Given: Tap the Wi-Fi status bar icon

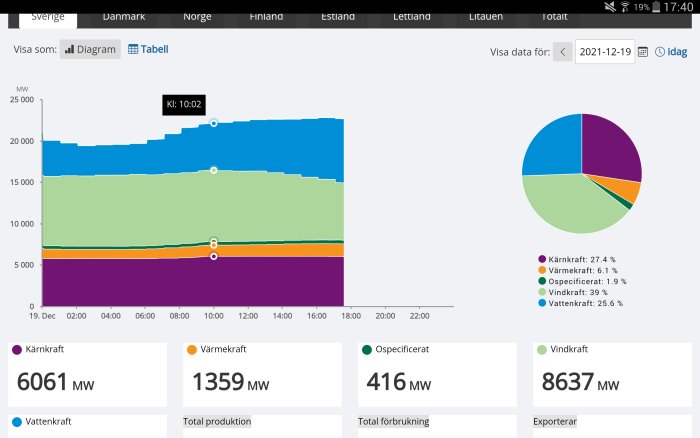Looking at the screenshot, I should (x=625, y=7).
